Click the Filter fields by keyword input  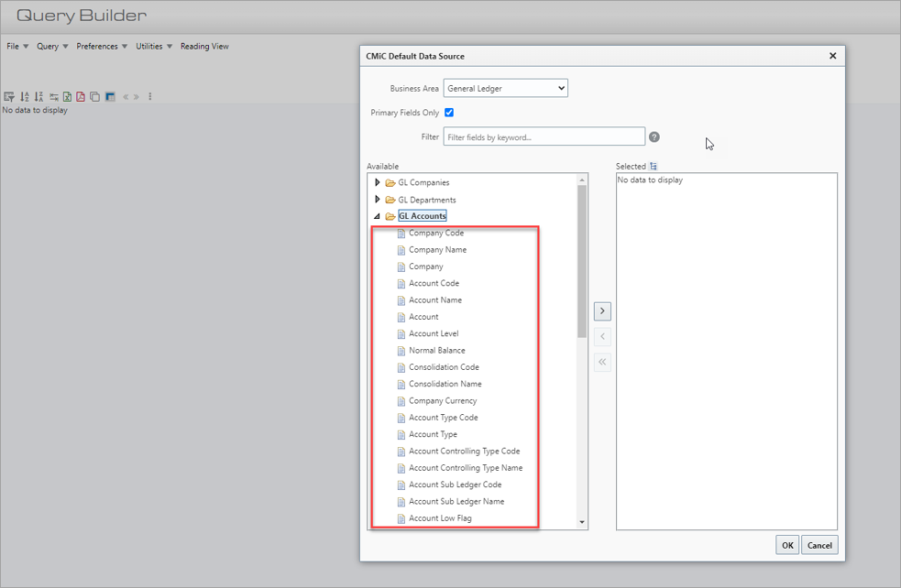pos(544,137)
